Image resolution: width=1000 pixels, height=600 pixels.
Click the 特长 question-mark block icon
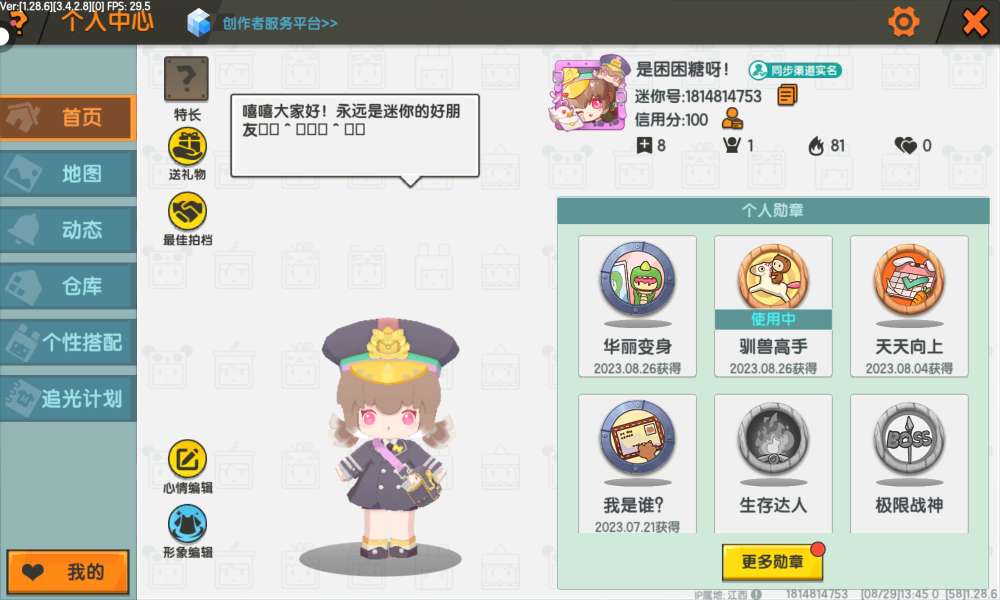coord(186,80)
